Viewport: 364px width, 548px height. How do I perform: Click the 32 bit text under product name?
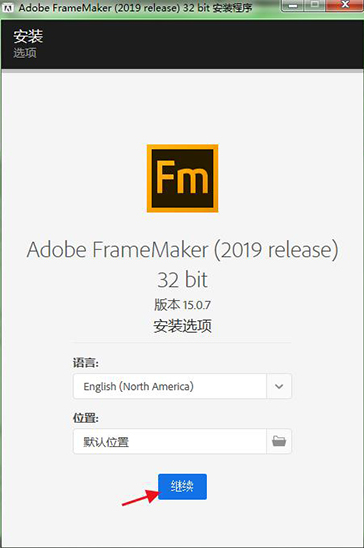[x=182, y=280]
